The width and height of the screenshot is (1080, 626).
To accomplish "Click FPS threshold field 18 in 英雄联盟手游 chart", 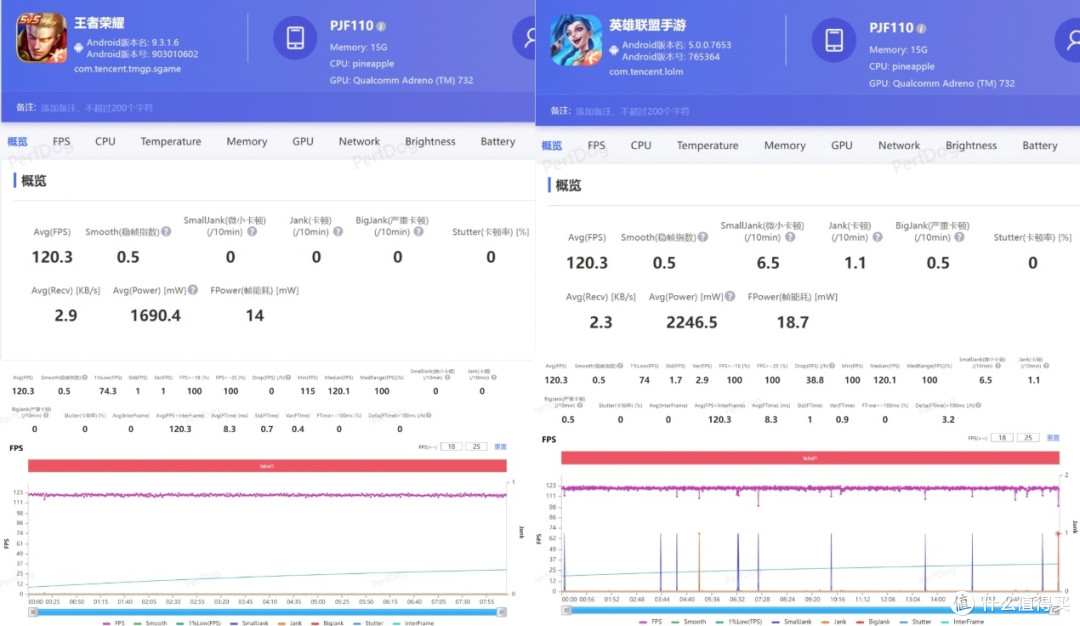I will (1002, 437).
